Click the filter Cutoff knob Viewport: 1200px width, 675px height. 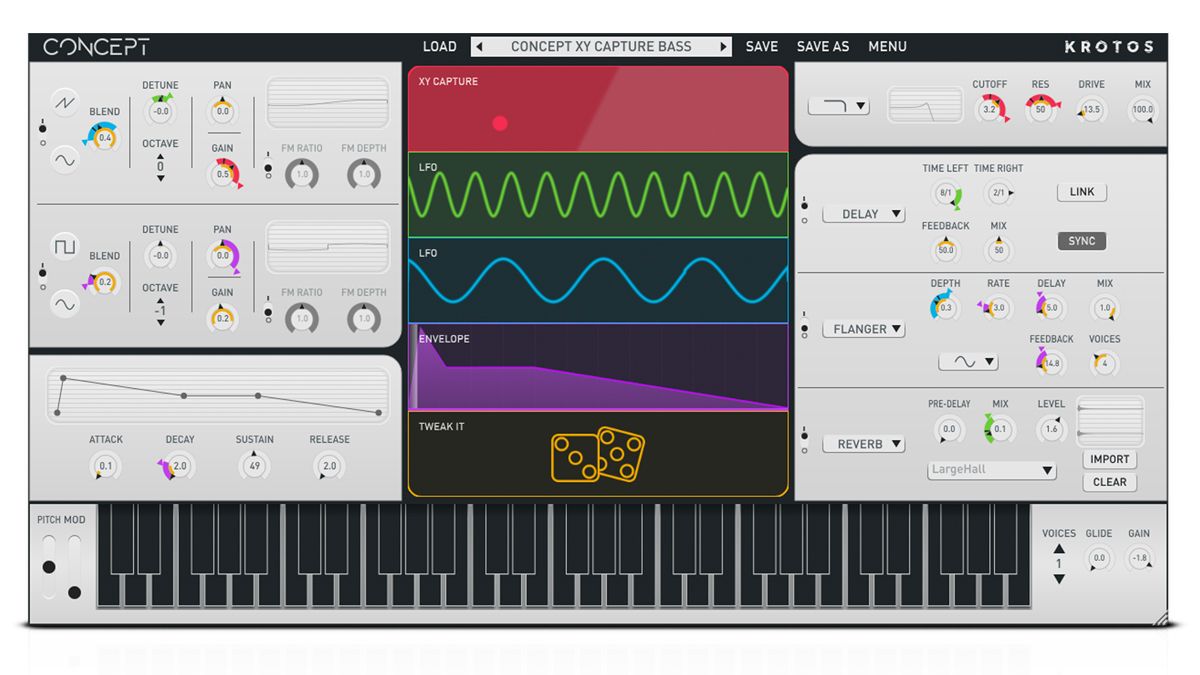pos(989,109)
